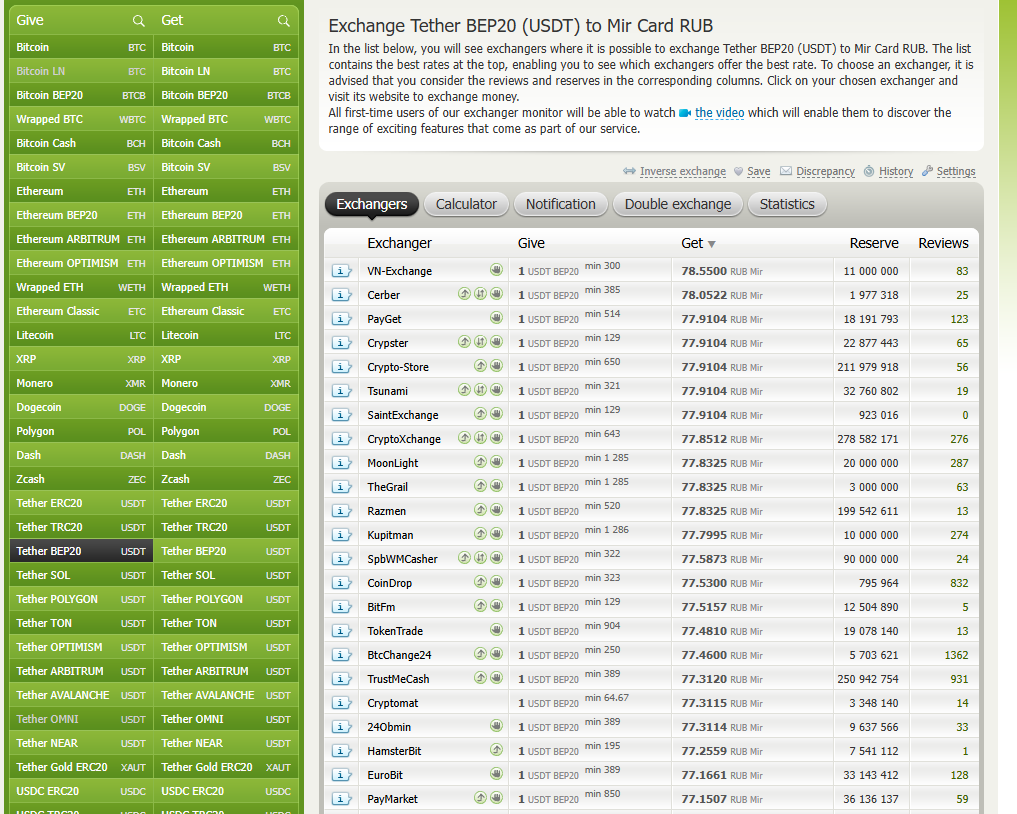Open the TheGrail exchanger name
This screenshot has width=1017, height=814.
[x=387, y=487]
